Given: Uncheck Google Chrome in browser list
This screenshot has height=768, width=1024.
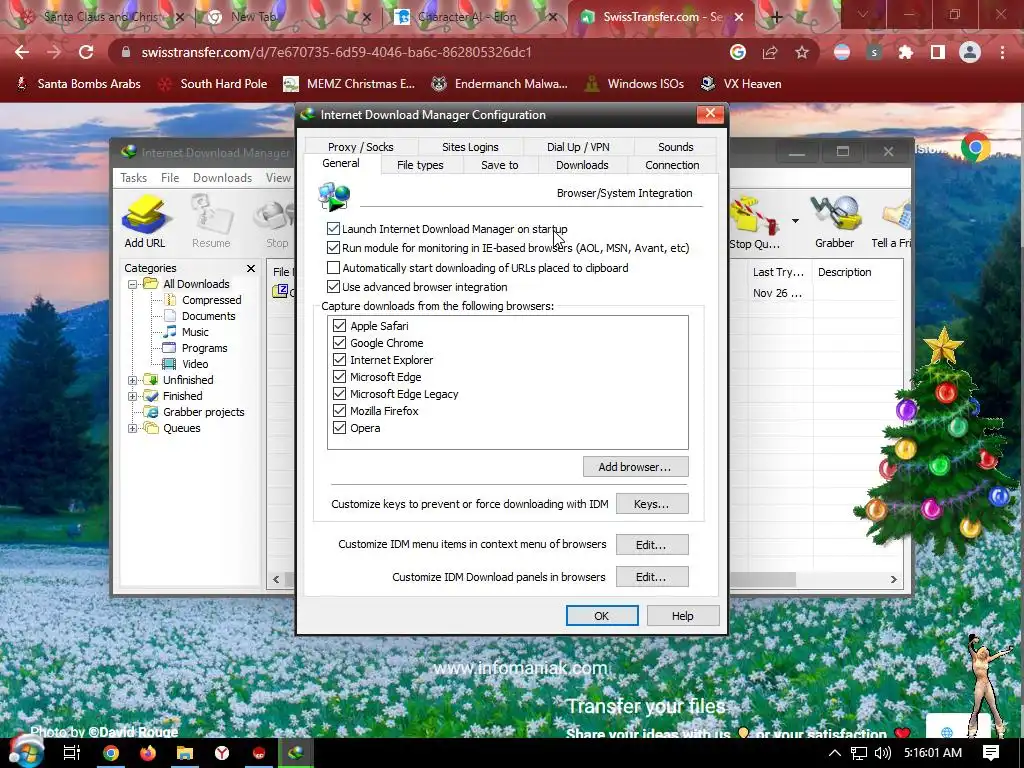Looking at the screenshot, I should 339,342.
